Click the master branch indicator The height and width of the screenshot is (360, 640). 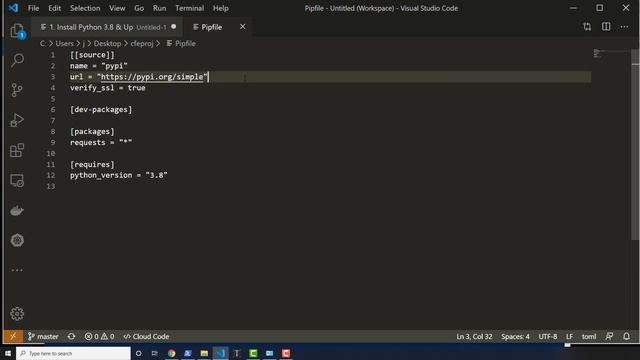point(43,336)
